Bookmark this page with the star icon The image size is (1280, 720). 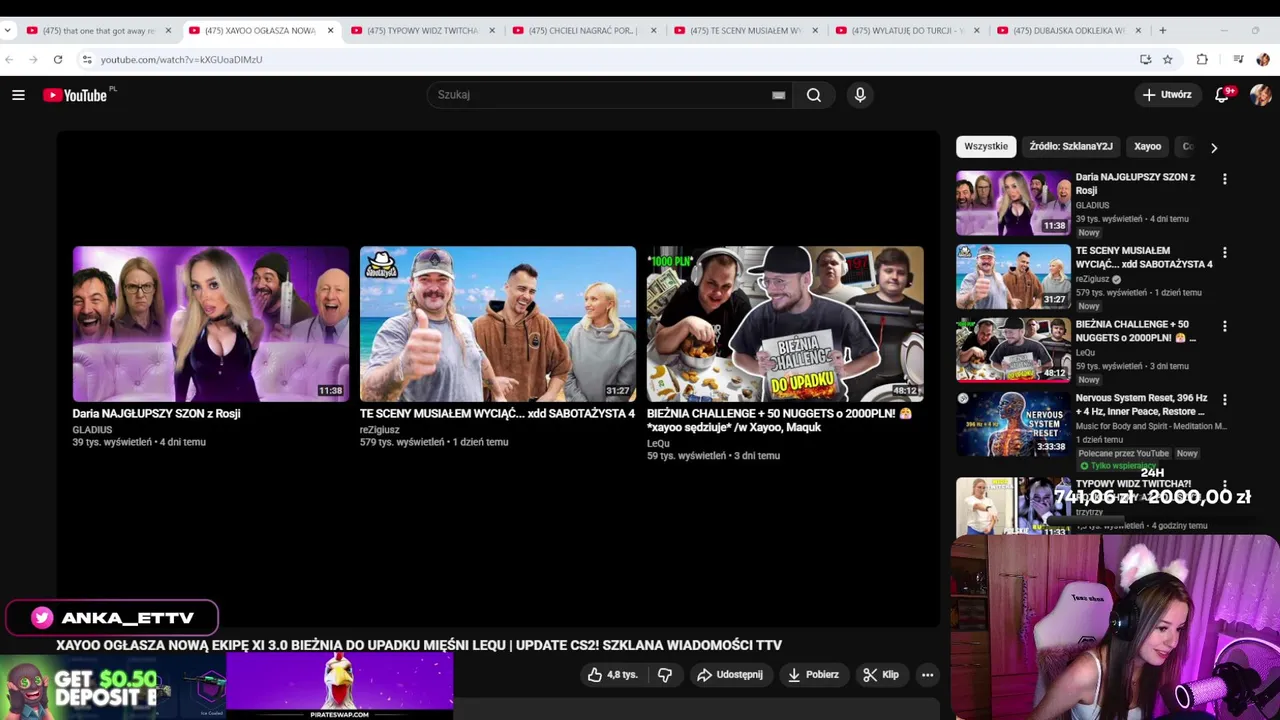(x=1167, y=59)
